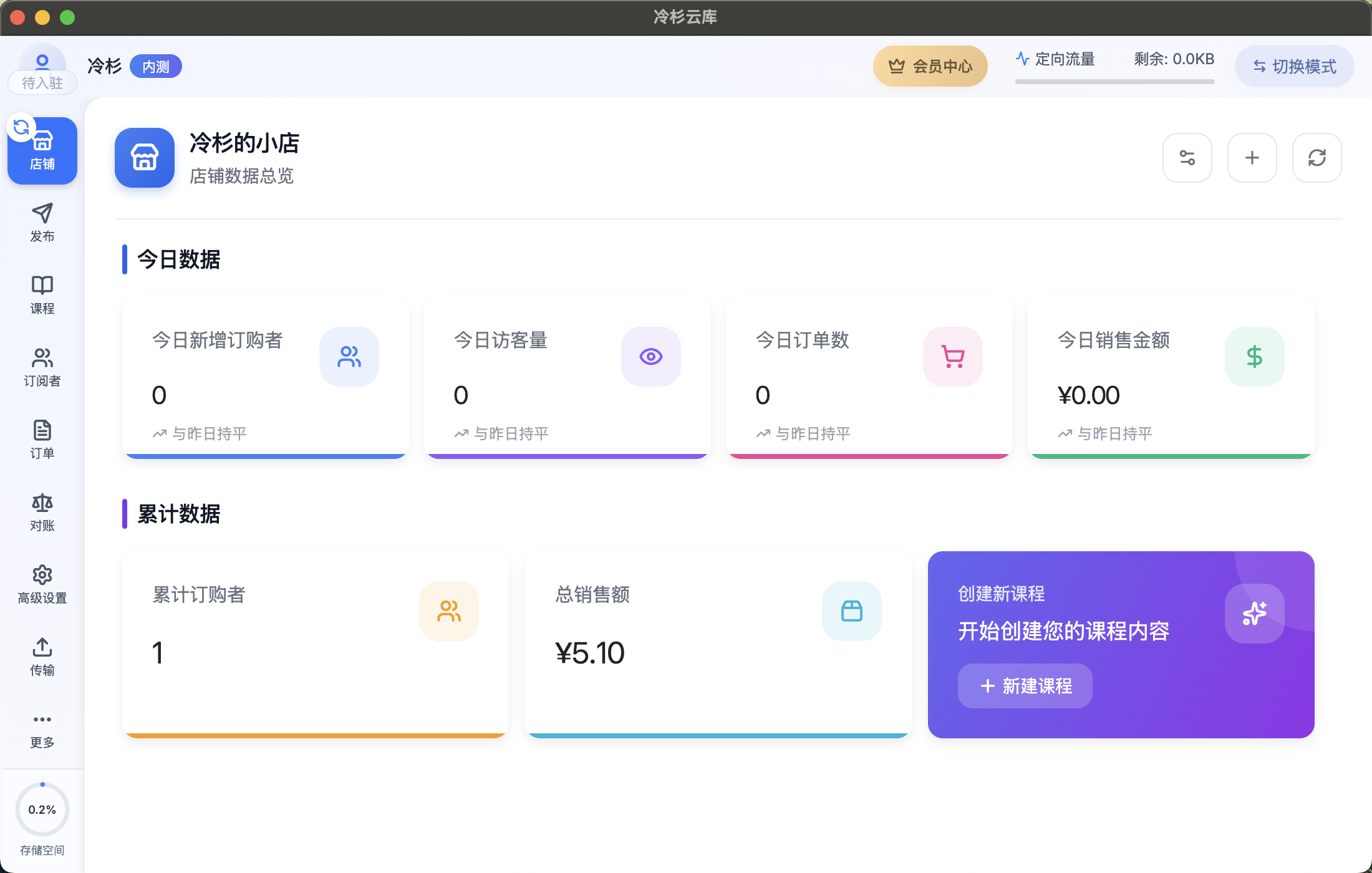
Task: Open the 高级设置 sidebar item
Action: [x=42, y=584]
